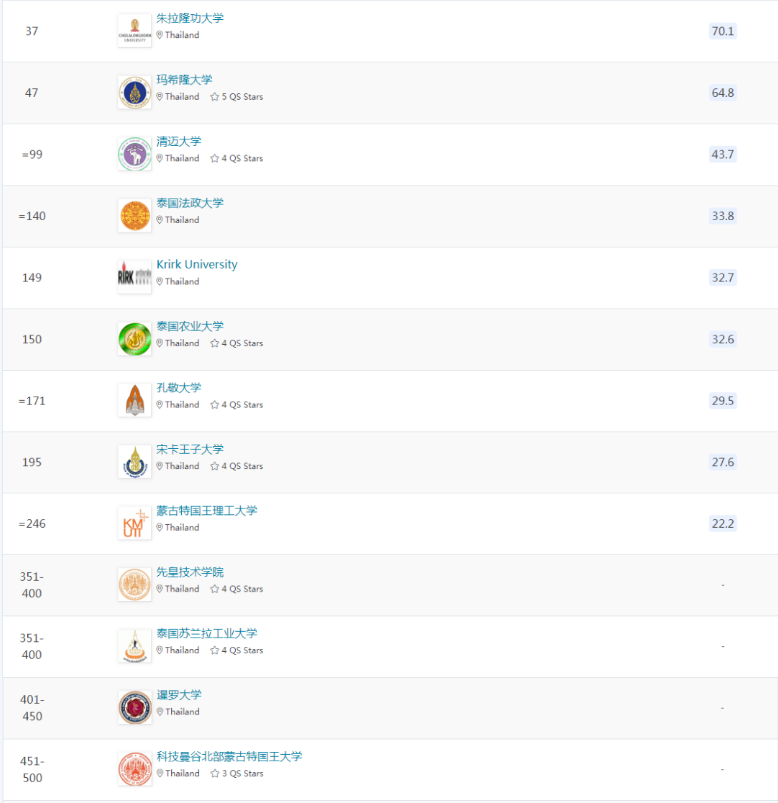Click the Chiang Mai University (清迈大学) logo
The width and height of the screenshot is (778, 803).
134,154
